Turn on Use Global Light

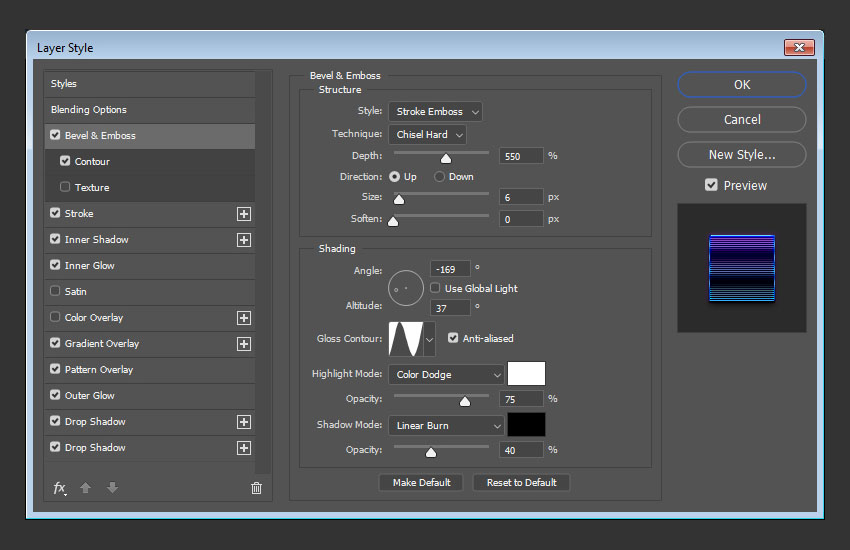coord(435,288)
